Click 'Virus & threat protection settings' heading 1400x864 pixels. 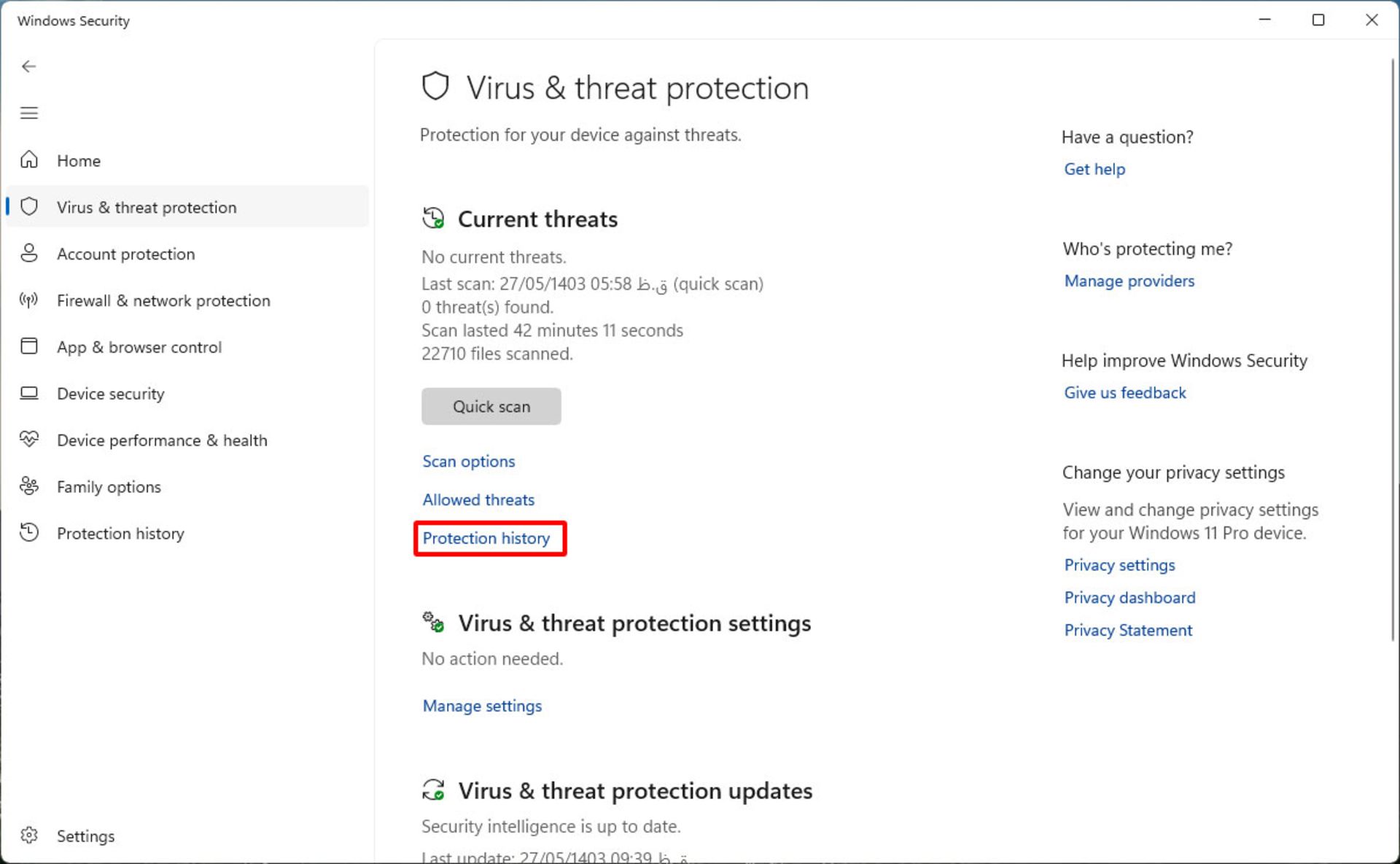(634, 623)
